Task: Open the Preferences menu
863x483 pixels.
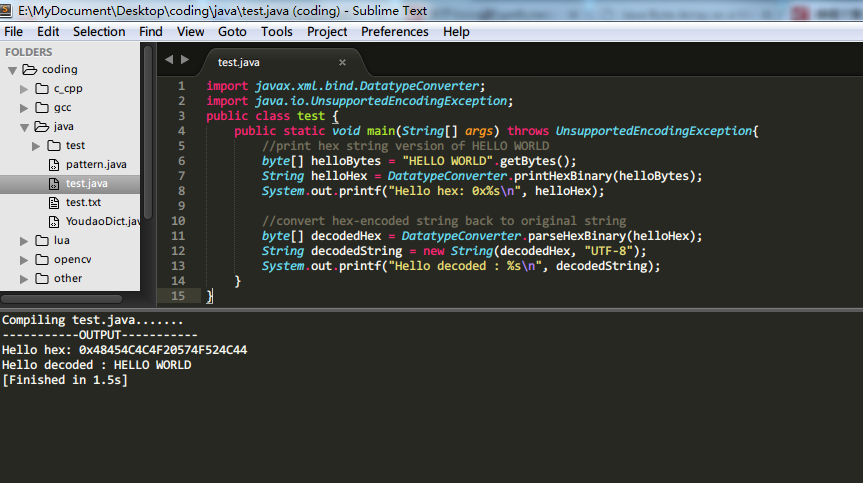Action: (x=394, y=32)
